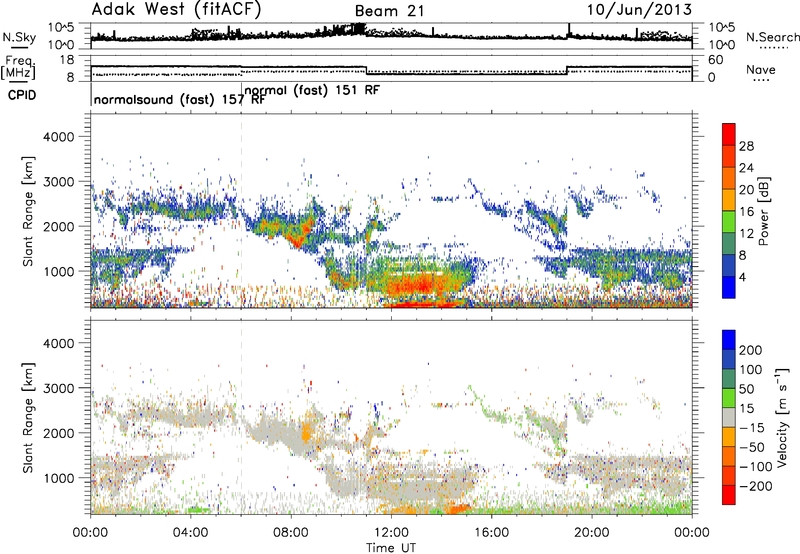
Task: Click the "Adak West (fitACF)" plot title
Action: (176, 10)
